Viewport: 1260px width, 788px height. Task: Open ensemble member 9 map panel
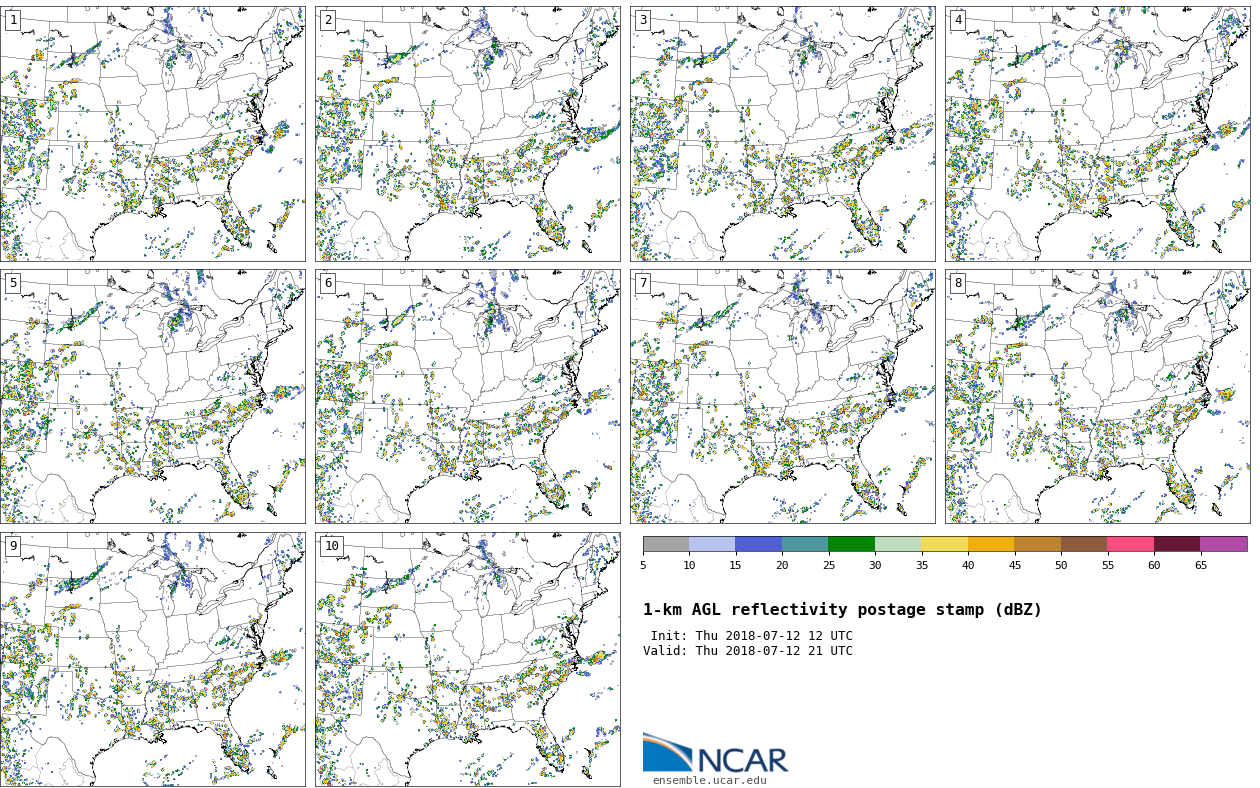(x=152, y=659)
